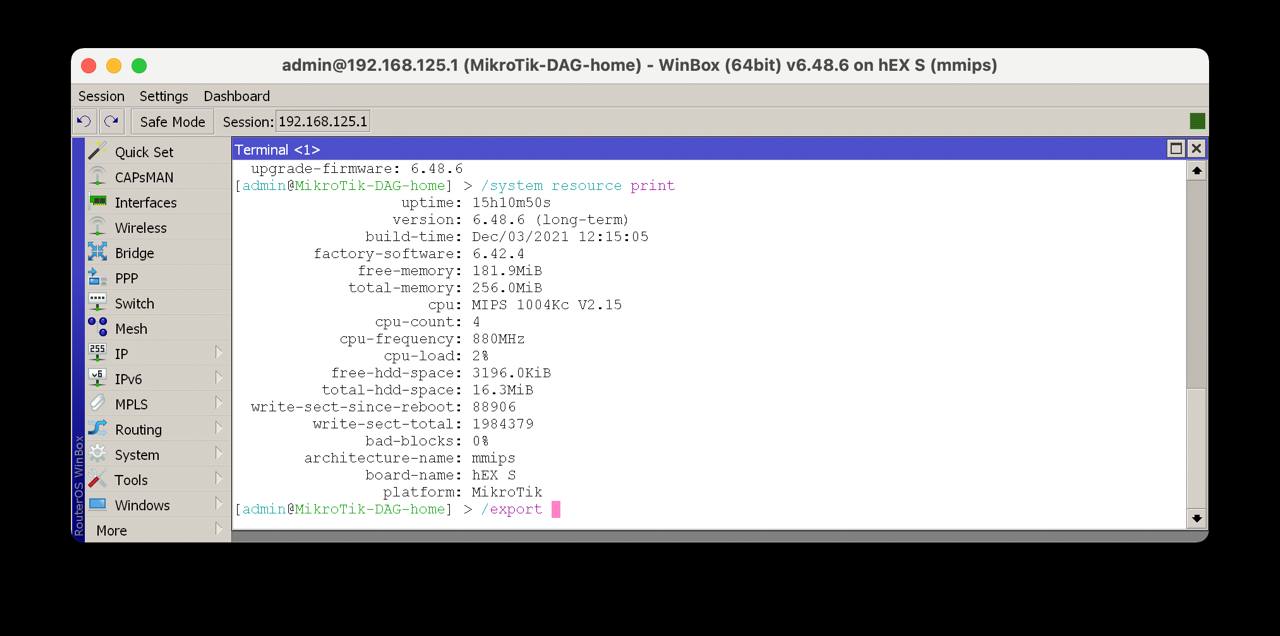Click the Switch icon in sidebar
1280x636 pixels.
[x=97, y=303]
